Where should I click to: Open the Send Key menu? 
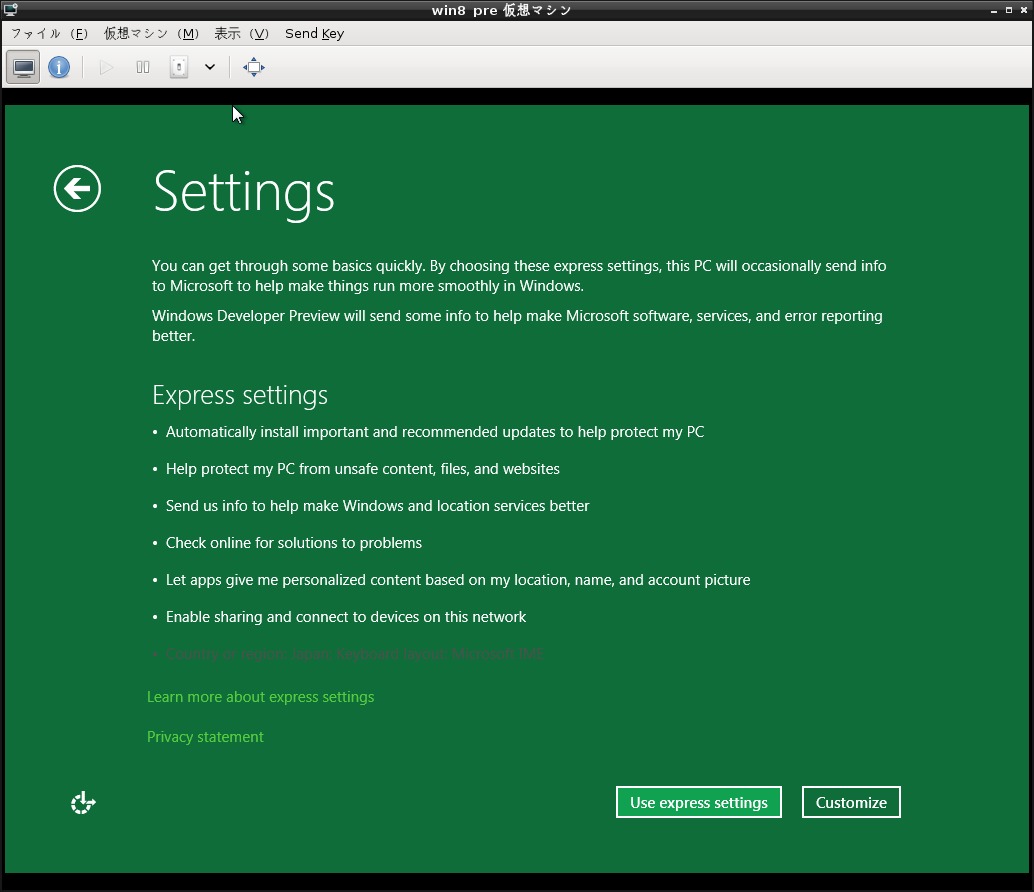coord(315,34)
